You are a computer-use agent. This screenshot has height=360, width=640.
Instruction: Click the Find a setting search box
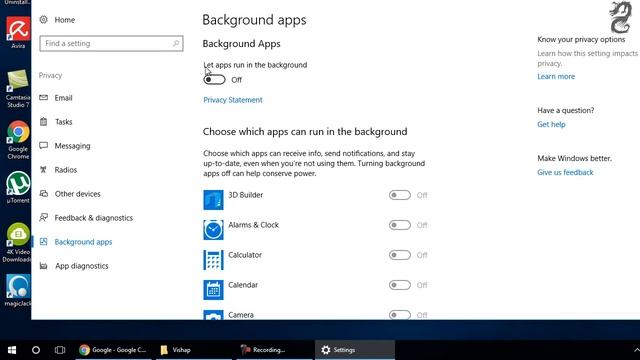click(111, 43)
